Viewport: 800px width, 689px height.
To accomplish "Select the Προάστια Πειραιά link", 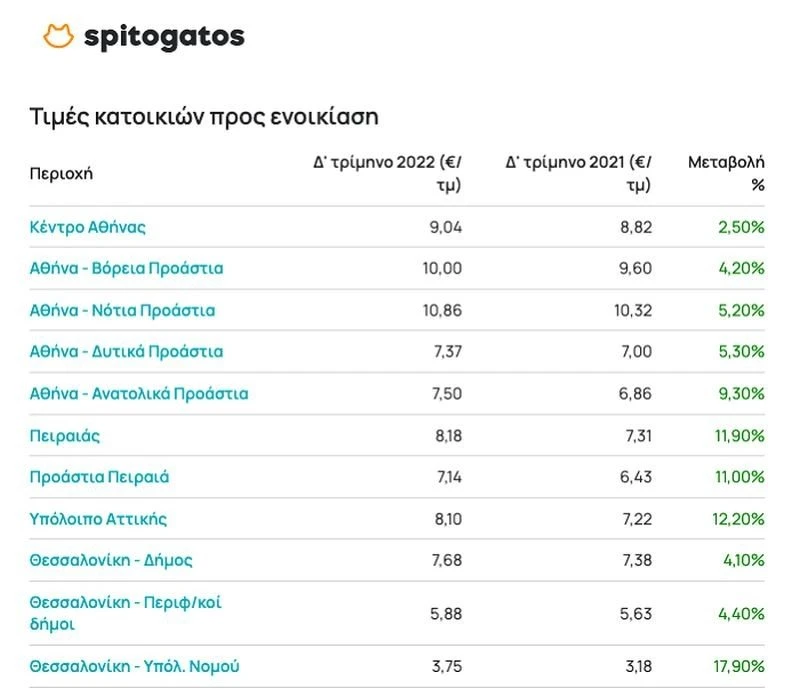I will click(x=99, y=476).
